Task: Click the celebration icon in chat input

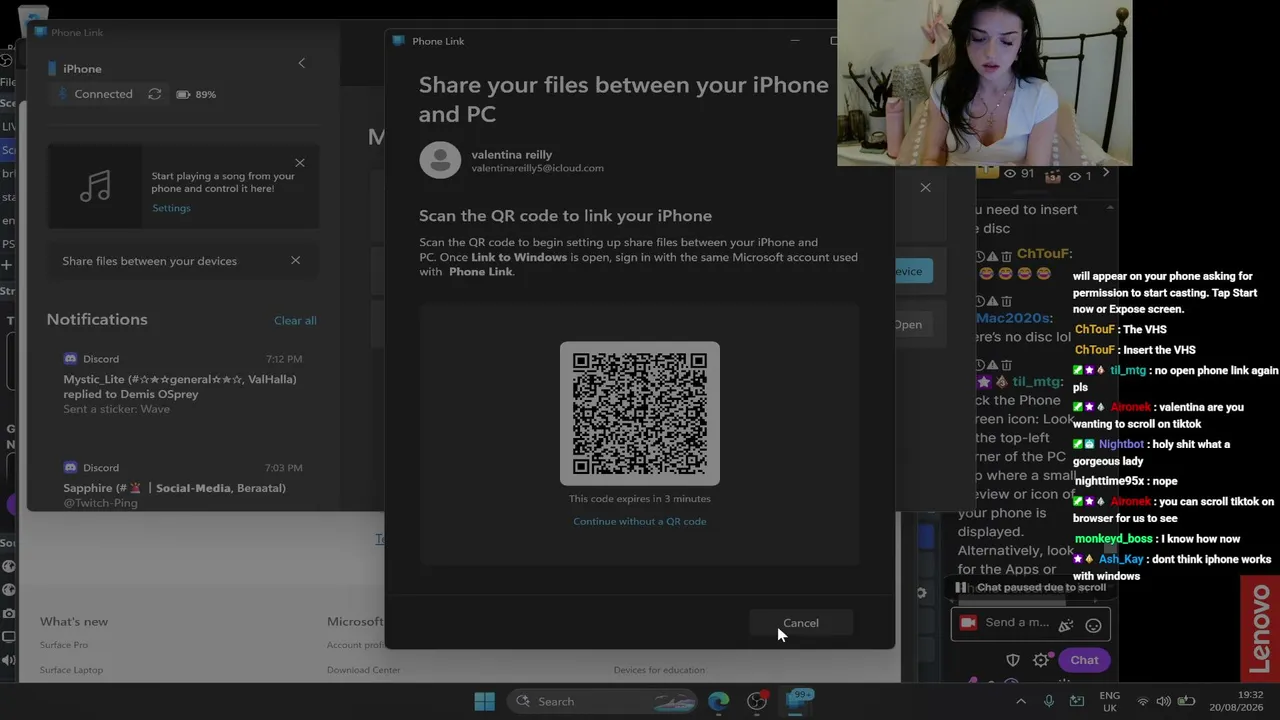Action: [x=1066, y=625]
